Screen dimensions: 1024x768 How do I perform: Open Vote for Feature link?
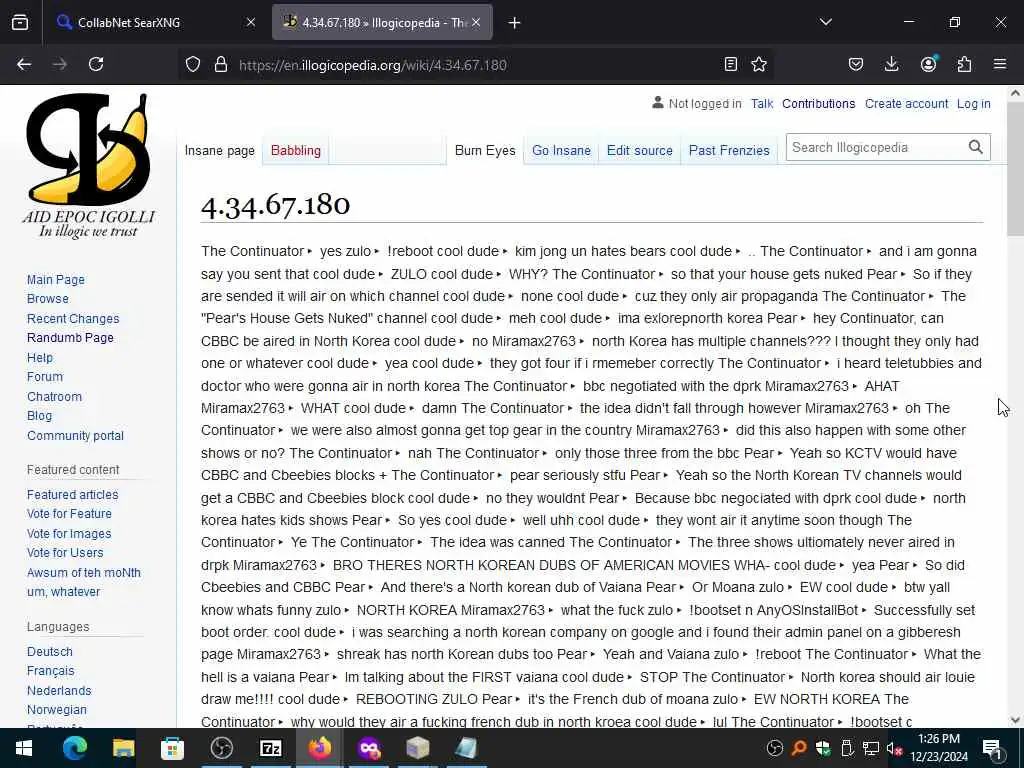pos(69,513)
